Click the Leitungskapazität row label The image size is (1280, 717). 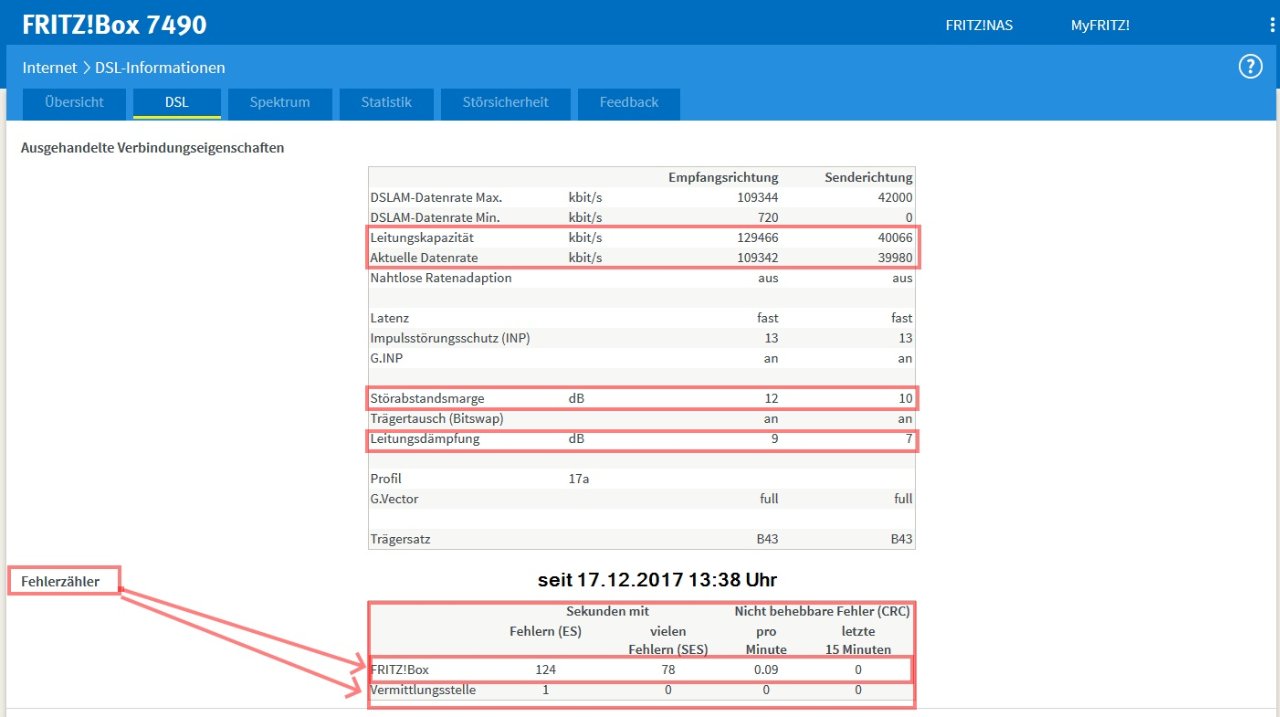tap(421, 238)
